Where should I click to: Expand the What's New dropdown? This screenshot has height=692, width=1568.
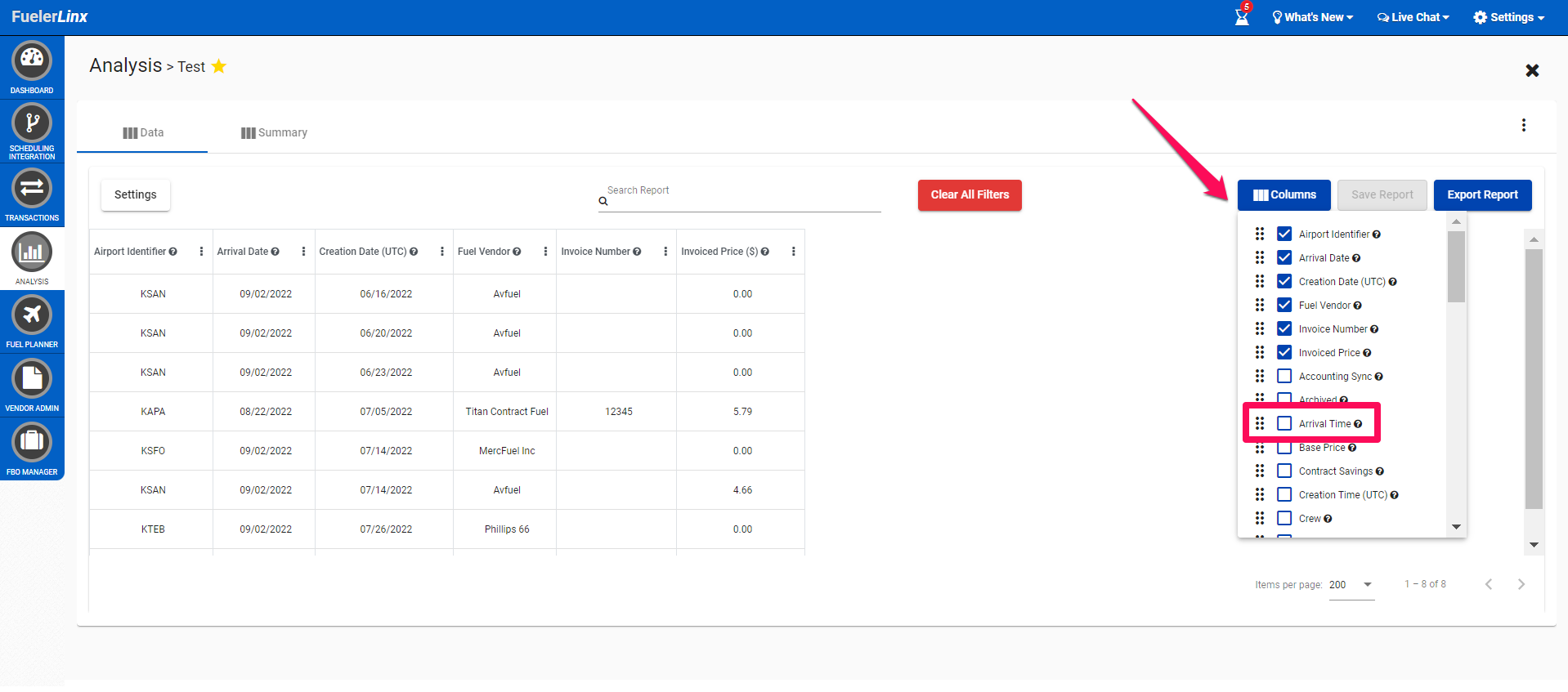tap(1313, 17)
